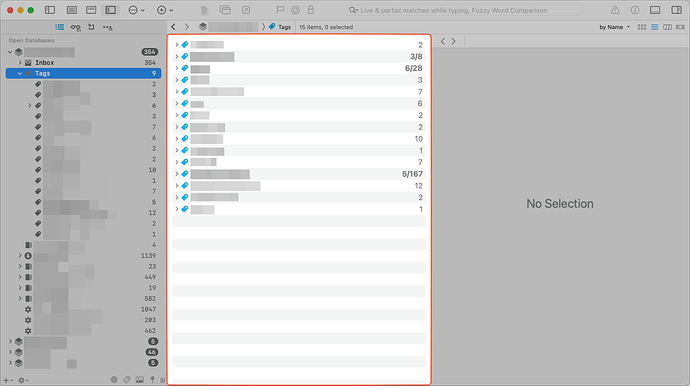This screenshot has height=386, width=690.
Task: Click the circular unread mark icon
Action: click(x=295, y=10)
